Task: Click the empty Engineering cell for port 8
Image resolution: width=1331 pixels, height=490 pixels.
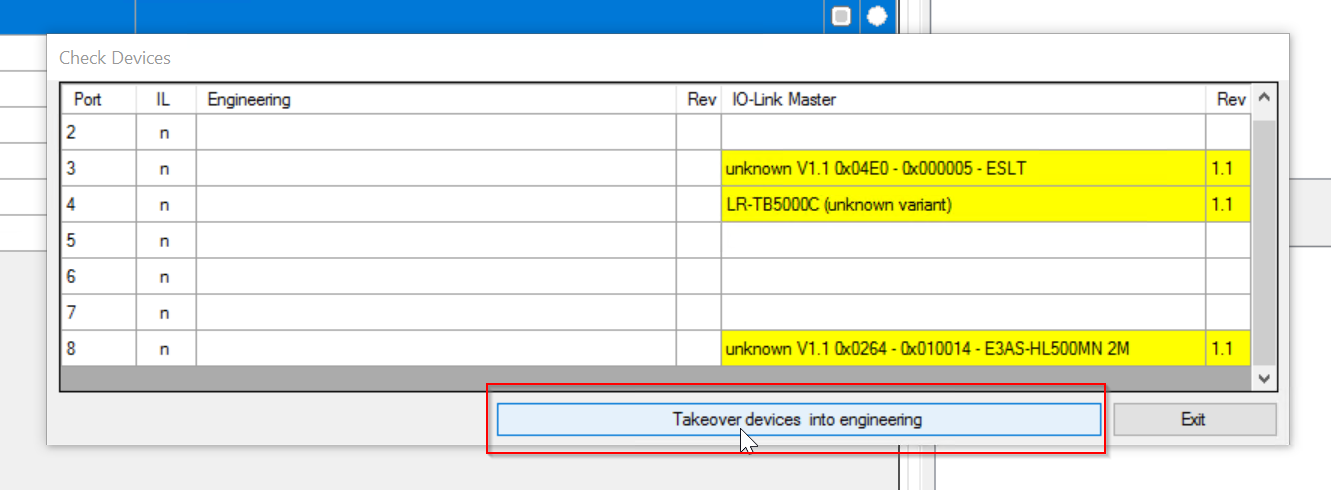Action: (x=436, y=348)
